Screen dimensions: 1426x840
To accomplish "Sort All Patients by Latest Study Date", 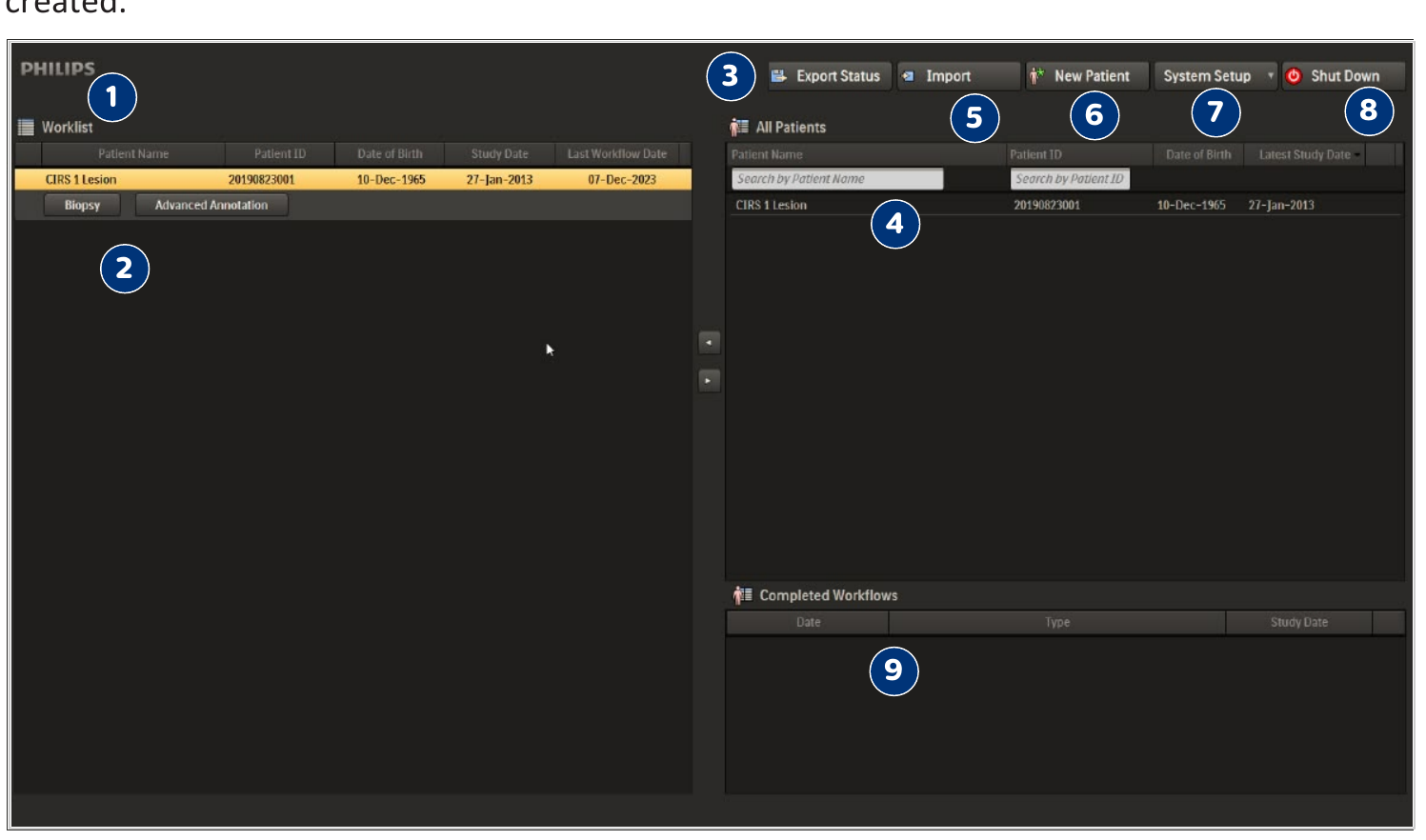I will 1305,154.
